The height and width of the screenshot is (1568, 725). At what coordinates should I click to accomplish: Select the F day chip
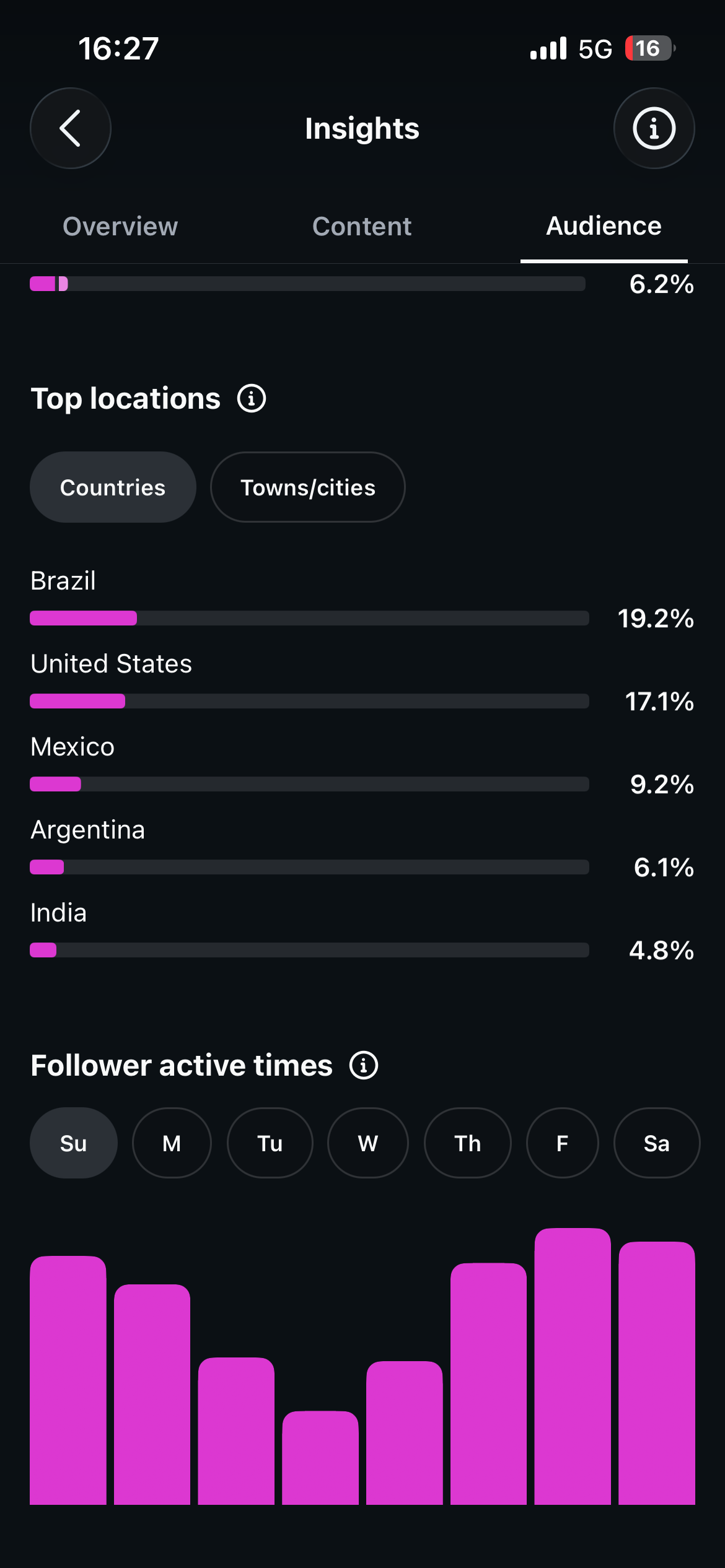pos(563,1143)
